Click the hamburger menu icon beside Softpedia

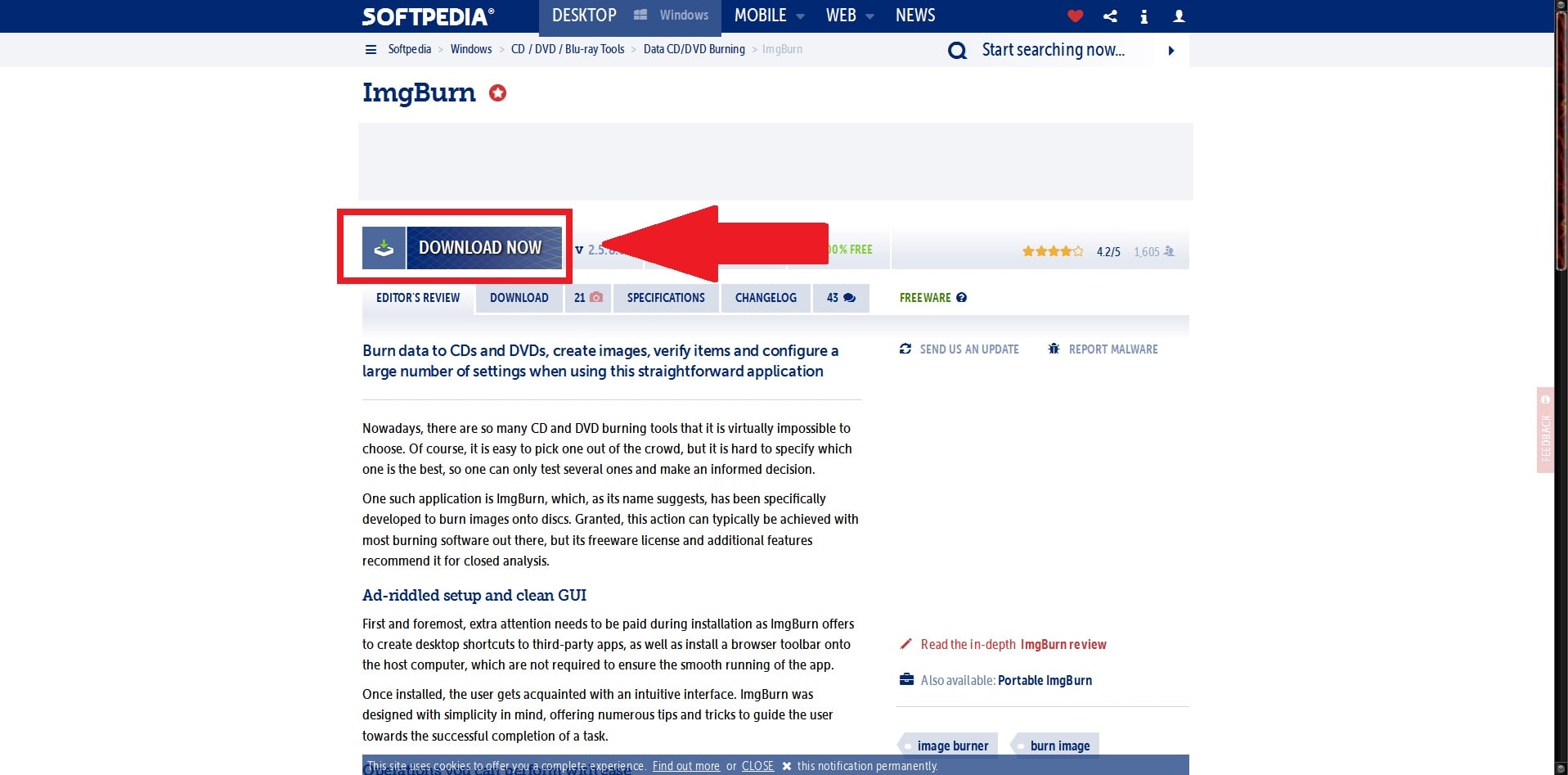(371, 49)
